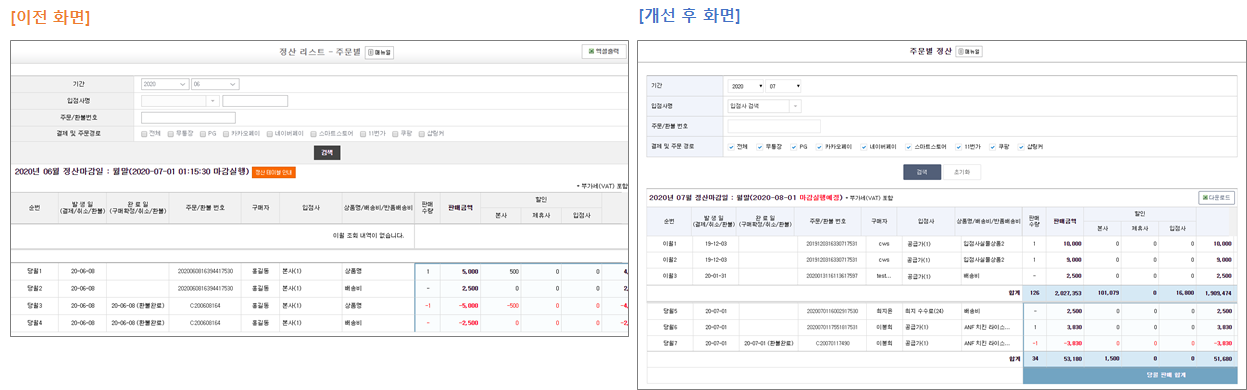
Task: Click 엑셀출력 button in the 이전 화면 panel
Action: click(603, 51)
